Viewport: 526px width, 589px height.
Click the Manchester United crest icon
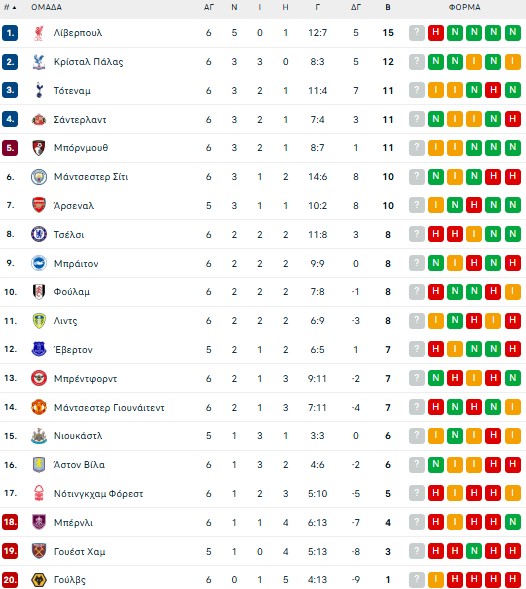click(x=39, y=407)
